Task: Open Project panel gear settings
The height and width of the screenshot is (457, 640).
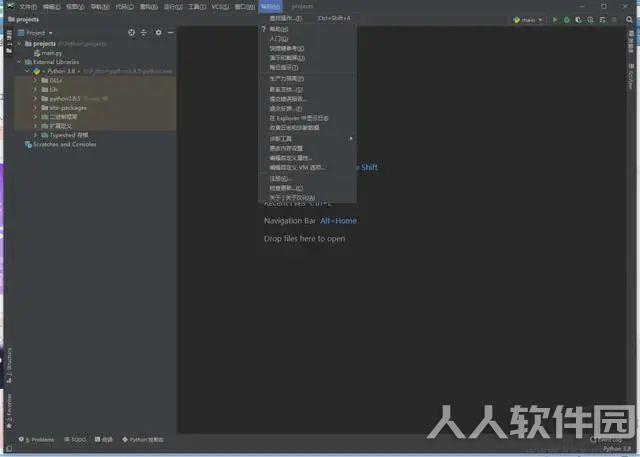Action: [158, 33]
